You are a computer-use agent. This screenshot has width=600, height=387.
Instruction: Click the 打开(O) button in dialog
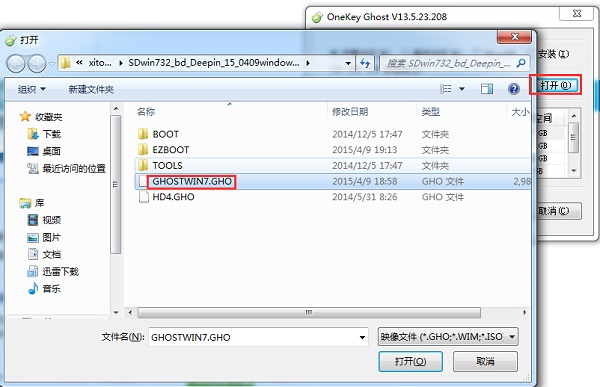(410, 361)
